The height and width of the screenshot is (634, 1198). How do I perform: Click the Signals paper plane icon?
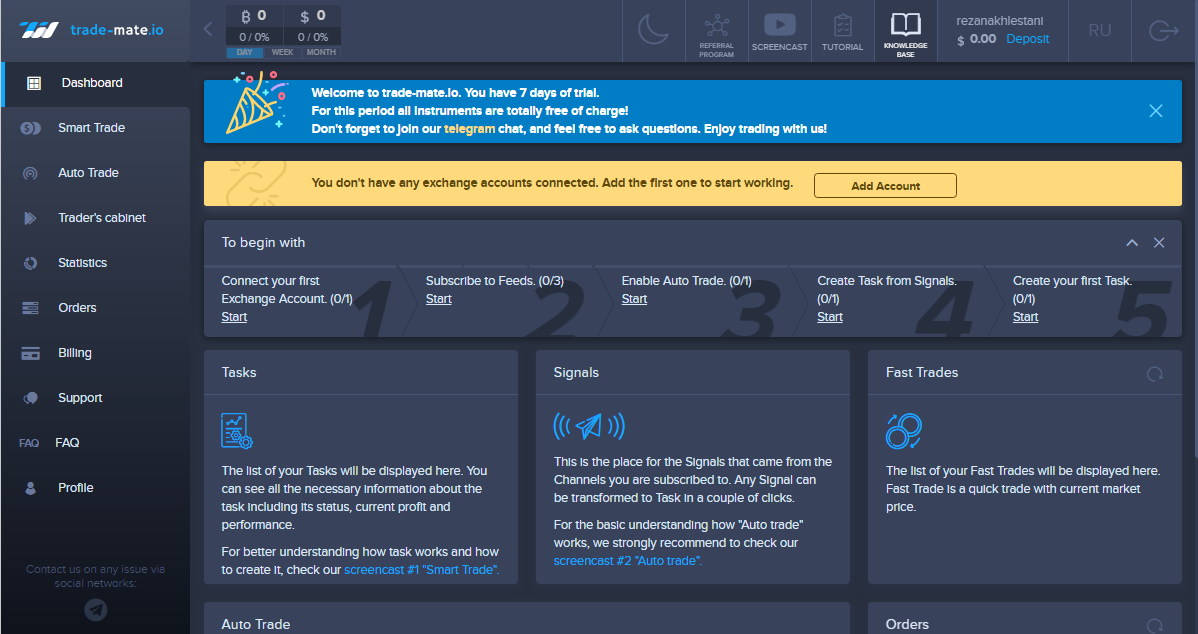(589, 426)
